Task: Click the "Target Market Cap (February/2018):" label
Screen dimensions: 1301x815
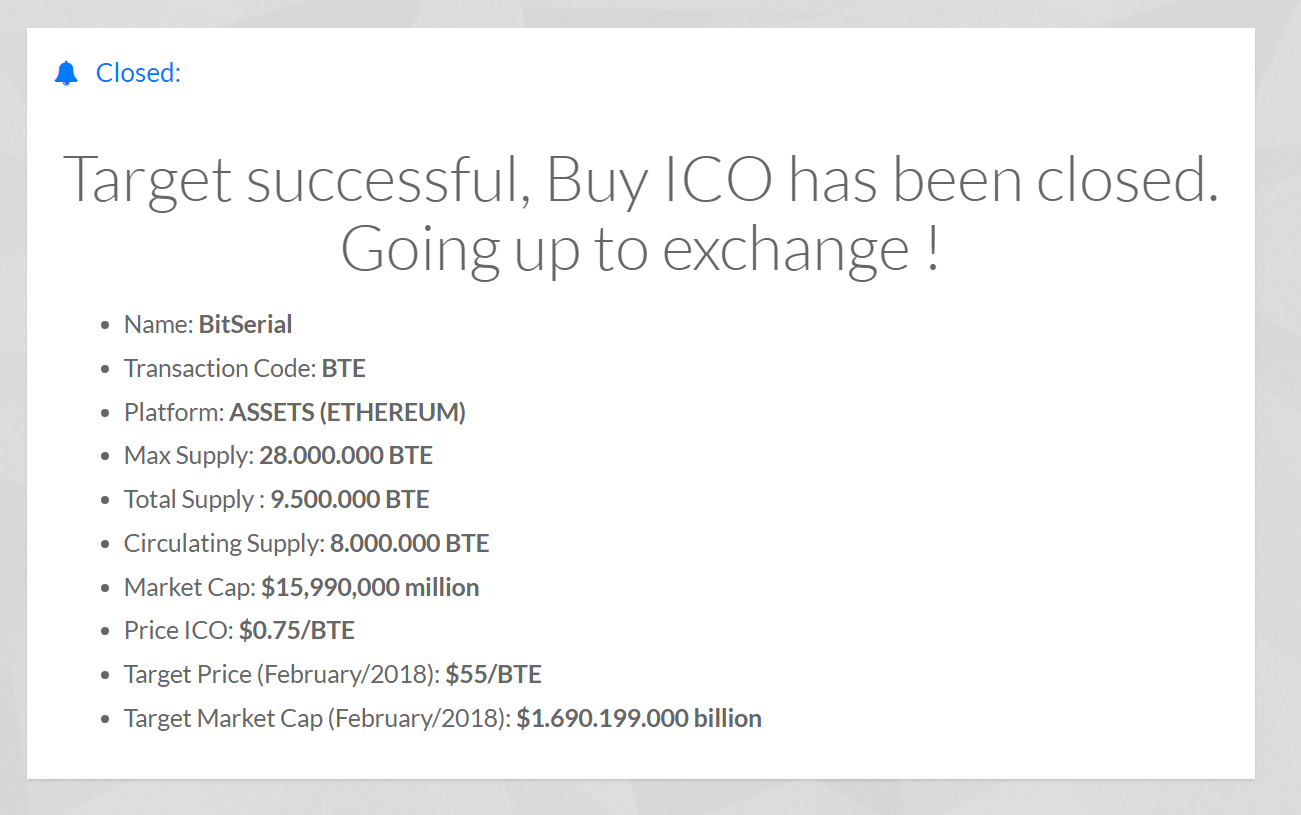Action: tap(317, 718)
